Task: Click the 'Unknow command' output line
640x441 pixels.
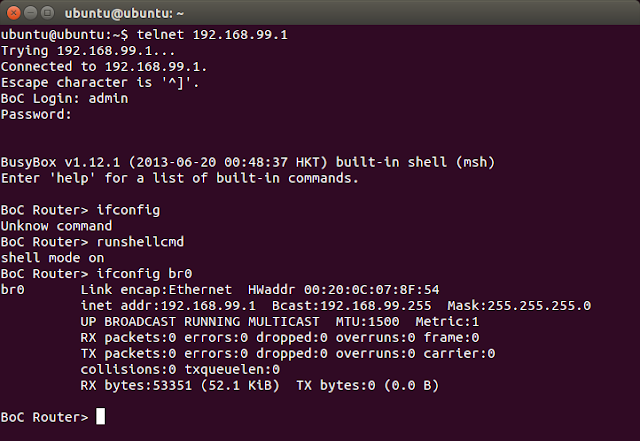Action: (56, 226)
